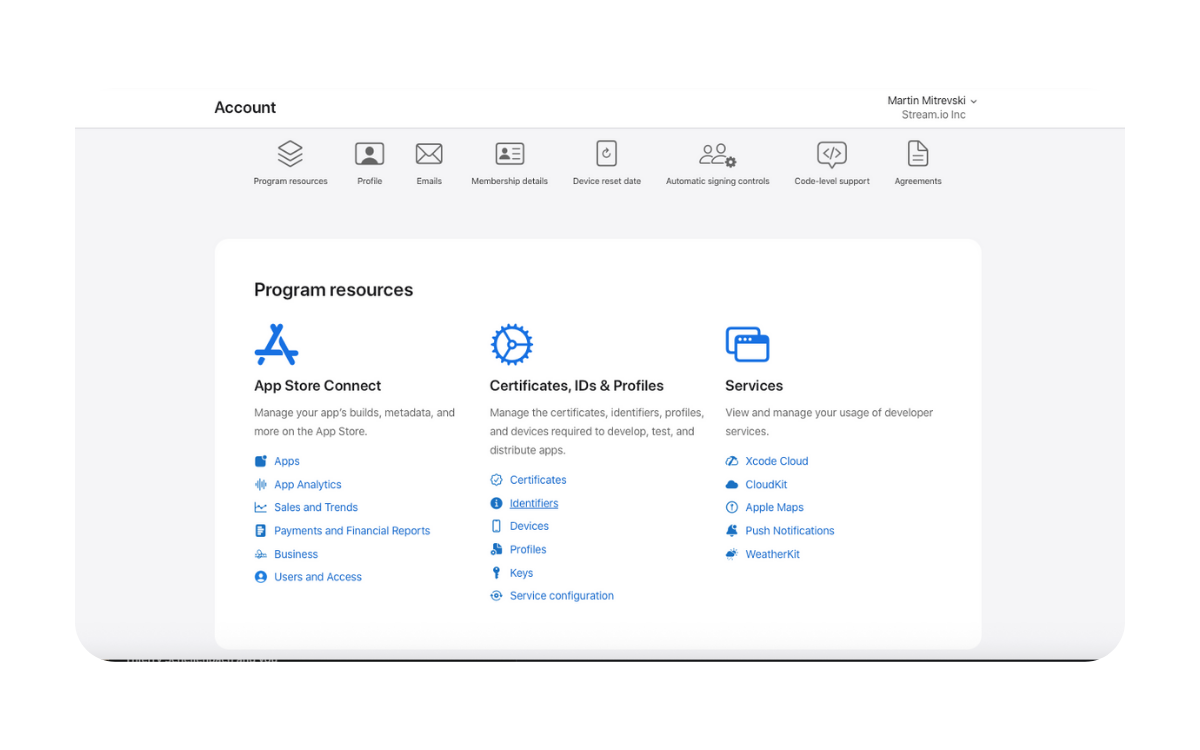Click the Sales and Trends chart icon
The height and width of the screenshot is (750, 1200).
tap(261, 508)
